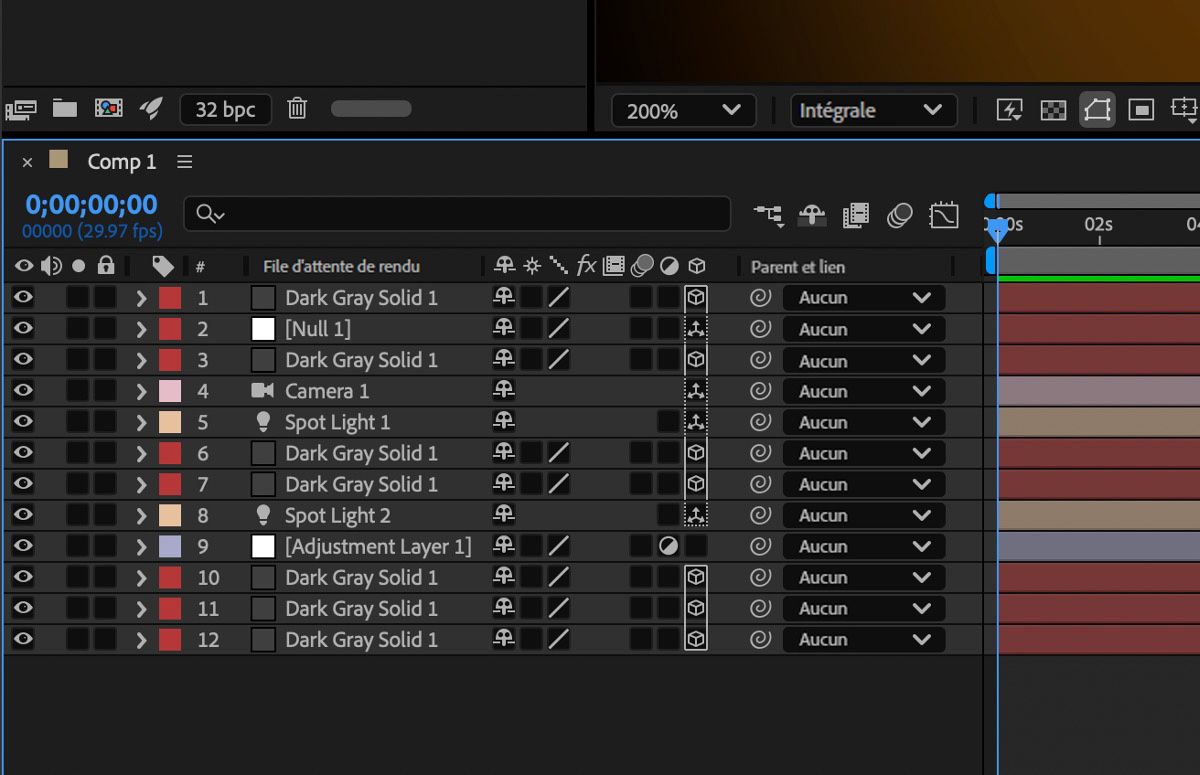The image size is (1200, 775).
Task: Open the 200% magnification dropdown
Action: 684,111
